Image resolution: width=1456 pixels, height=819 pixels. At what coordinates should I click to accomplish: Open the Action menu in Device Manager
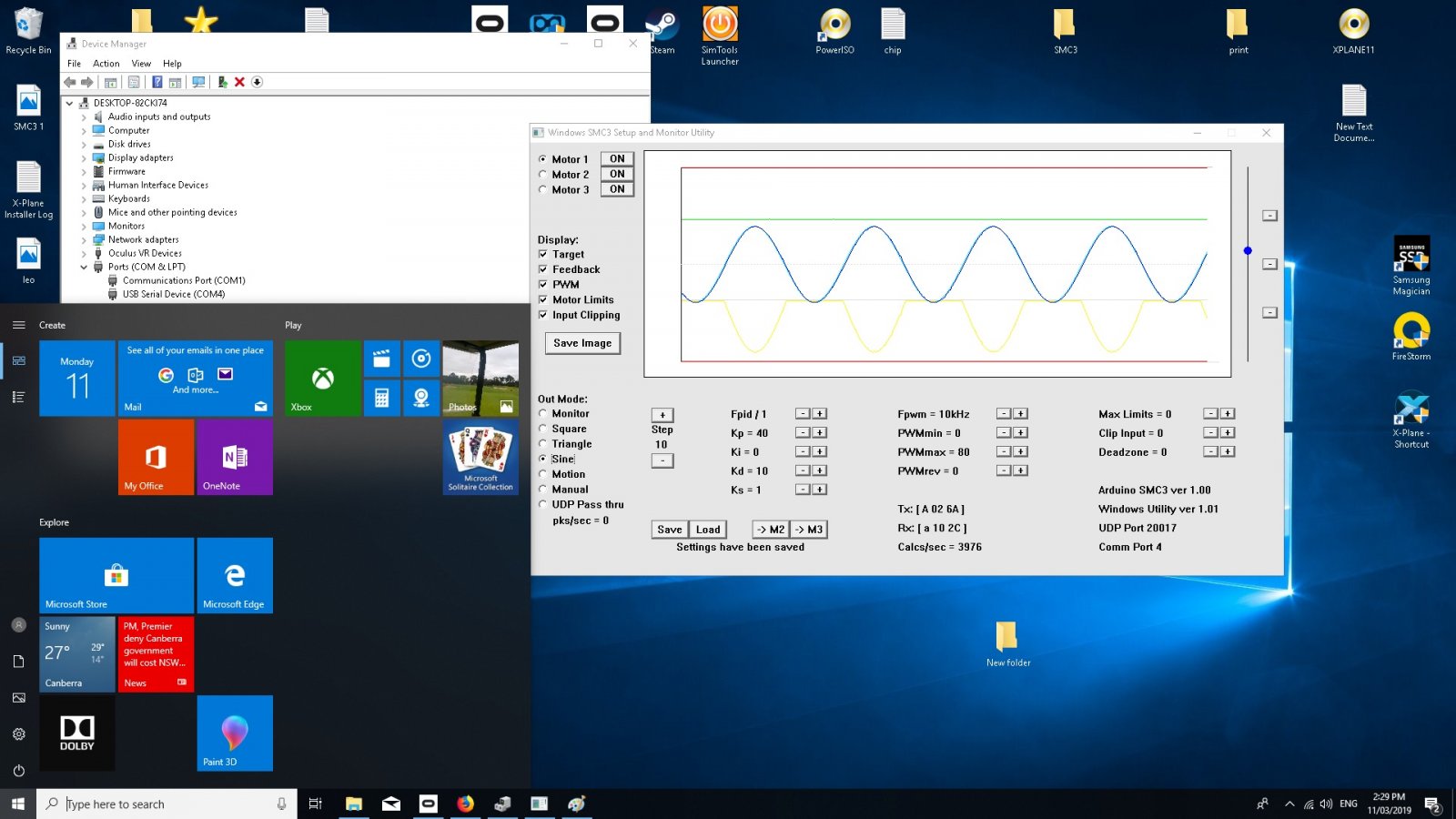tap(106, 64)
